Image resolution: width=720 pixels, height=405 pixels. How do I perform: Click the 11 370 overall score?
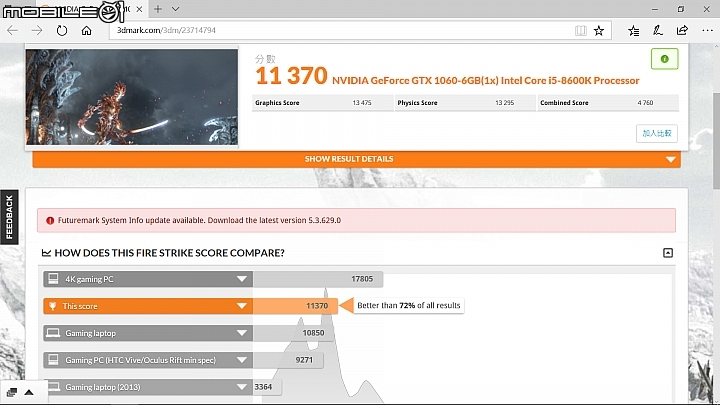pos(291,76)
